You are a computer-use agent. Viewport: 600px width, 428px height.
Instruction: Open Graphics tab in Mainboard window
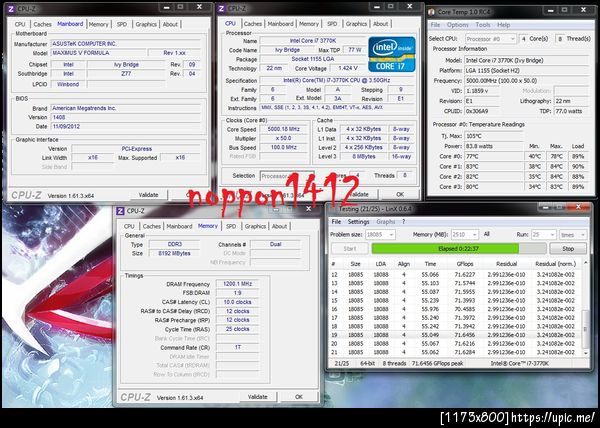click(146, 24)
